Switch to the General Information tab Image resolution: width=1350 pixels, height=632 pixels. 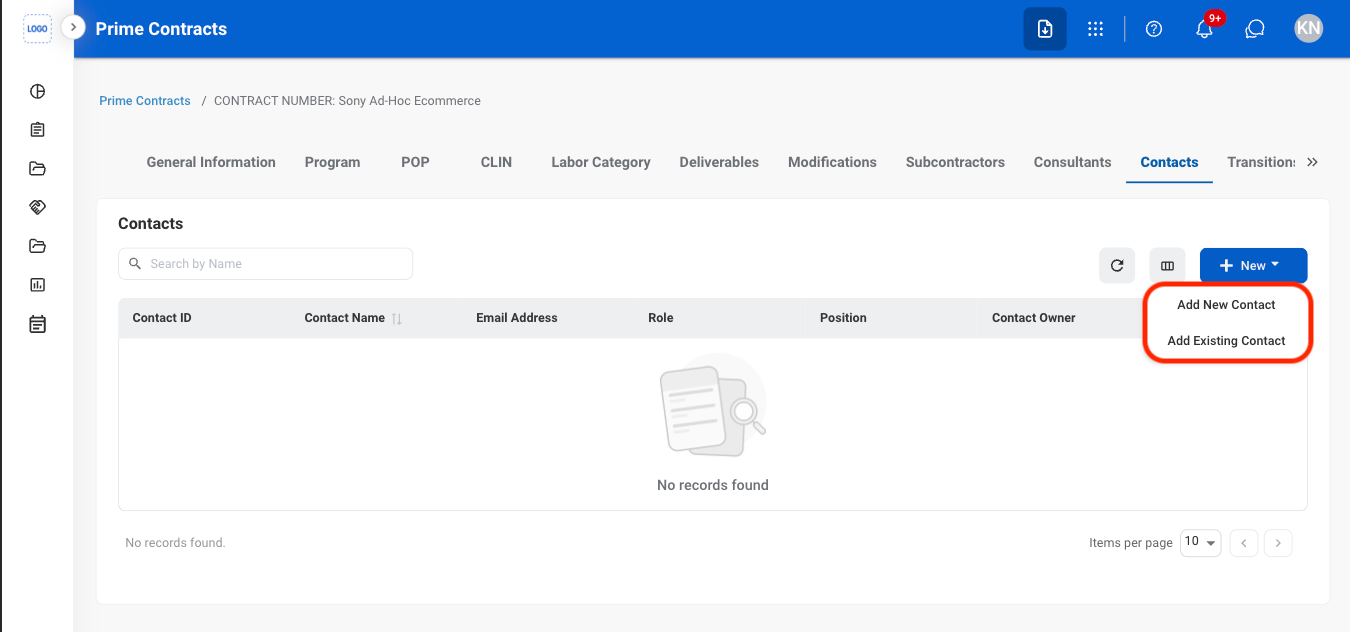pos(211,162)
